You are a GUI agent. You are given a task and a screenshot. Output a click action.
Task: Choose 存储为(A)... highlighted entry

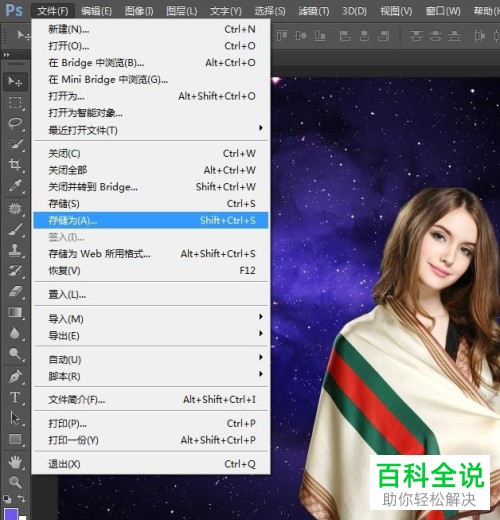click(x=151, y=220)
